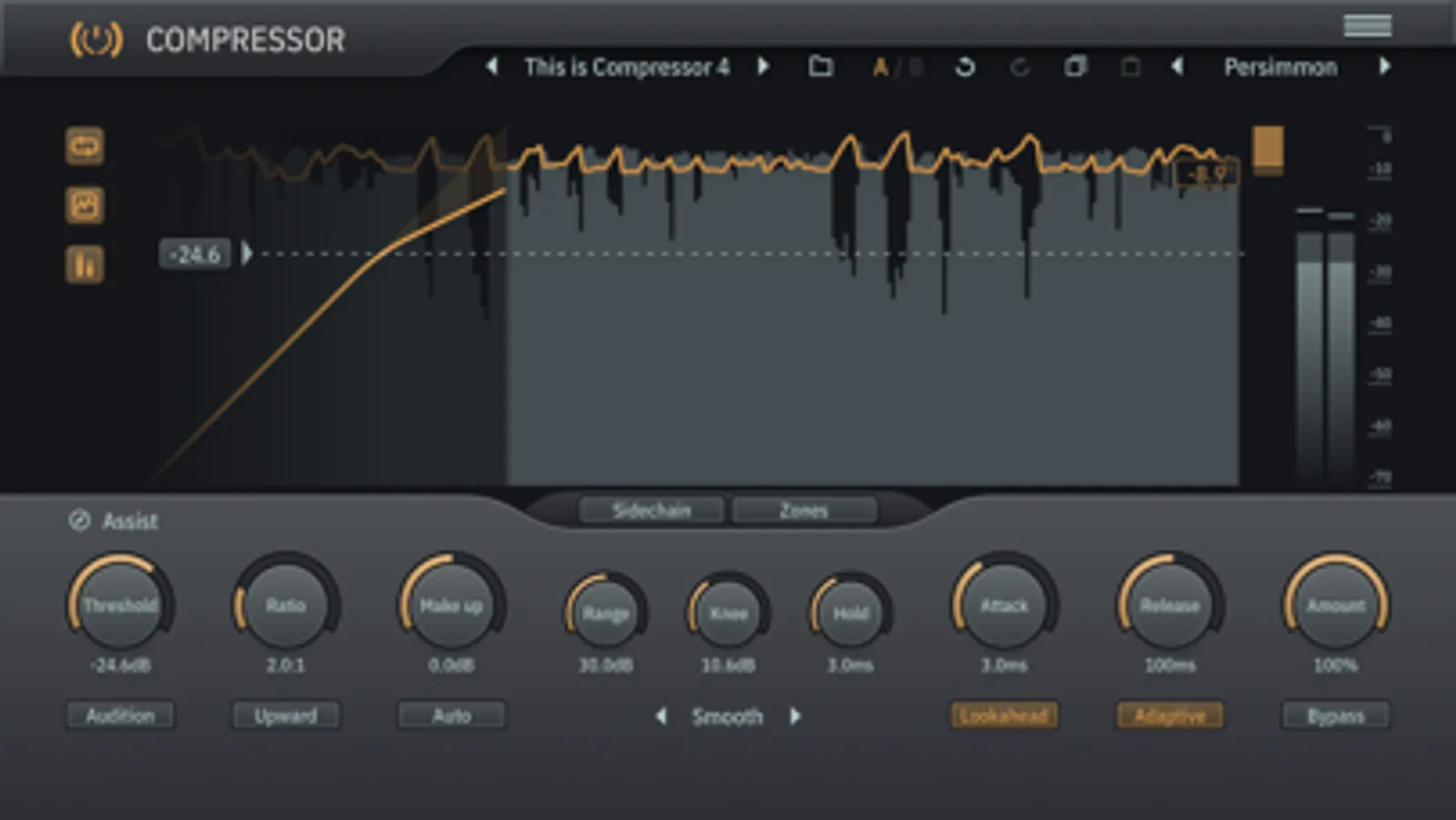The height and width of the screenshot is (820, 1456).
Task: Select the next theme after Persimmon
Action: [1384, 67]
